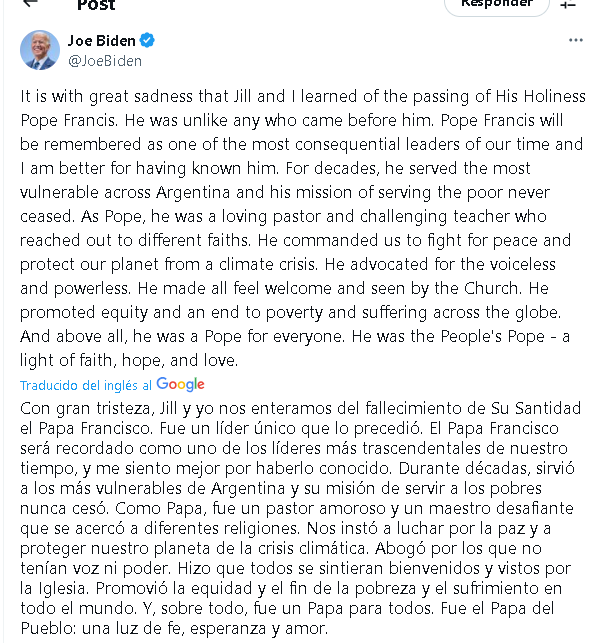Click the English text starting 'It is with great sadness'

click(x=303, y=228)
